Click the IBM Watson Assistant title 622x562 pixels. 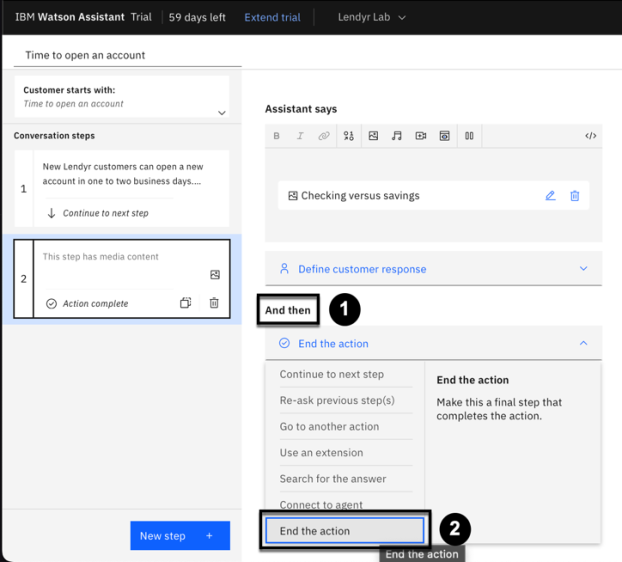pos(70,17)
